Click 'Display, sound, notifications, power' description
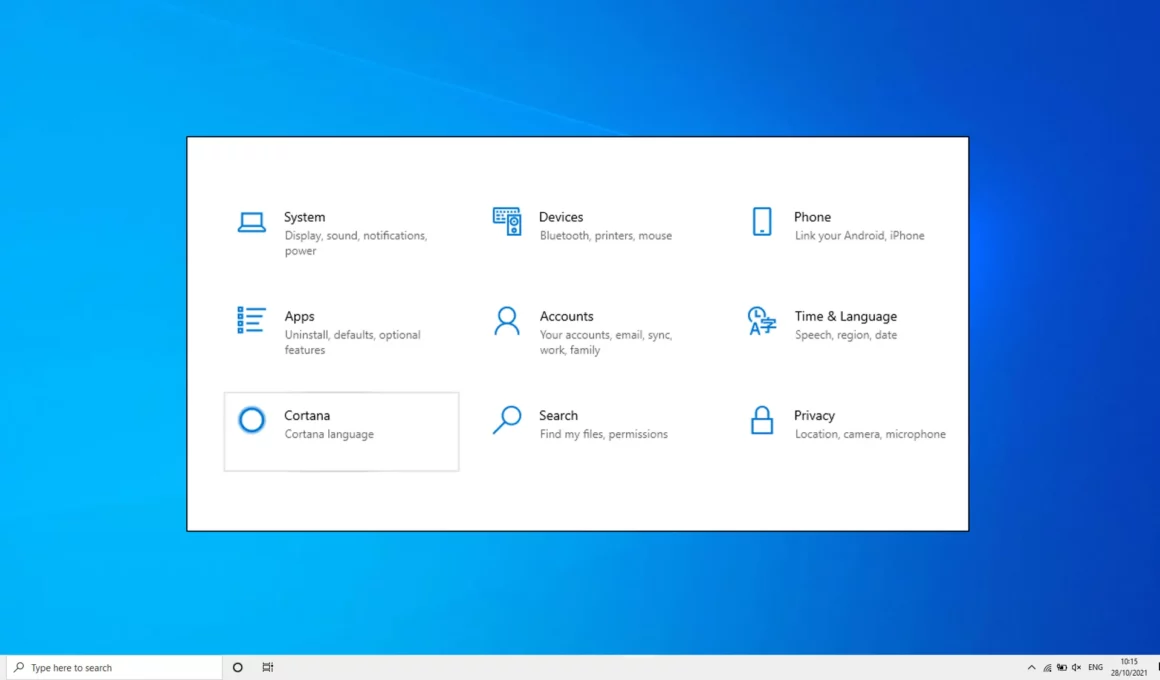1160x680 pixels. click(356, 243)
